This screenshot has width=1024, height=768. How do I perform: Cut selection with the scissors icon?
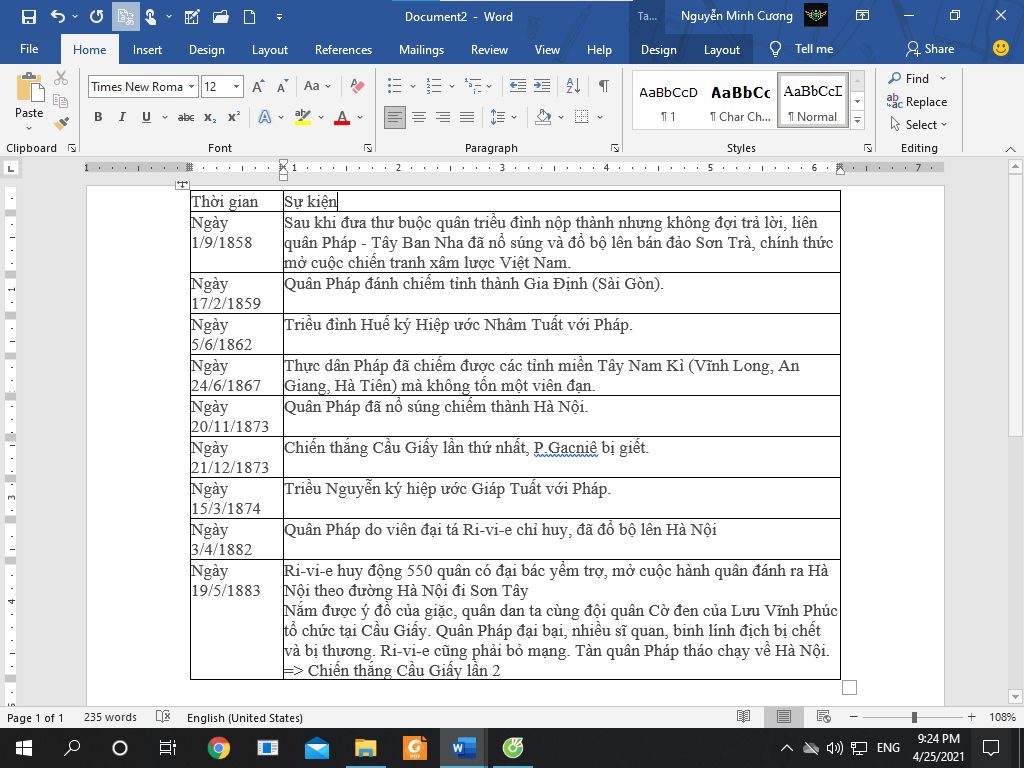point(61,78)
